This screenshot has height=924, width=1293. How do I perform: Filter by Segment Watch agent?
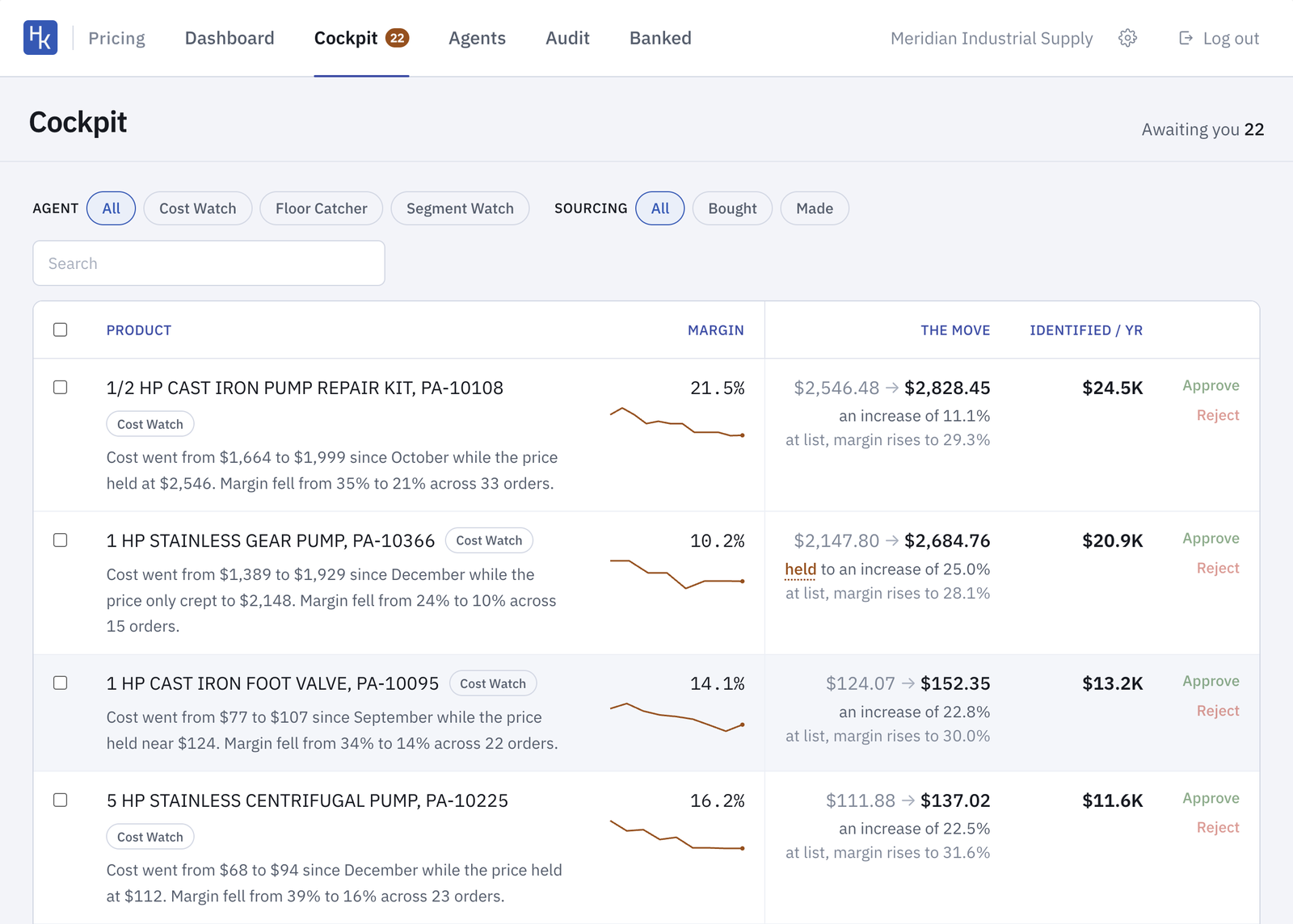pyautogui.click(x=460, y=208)
